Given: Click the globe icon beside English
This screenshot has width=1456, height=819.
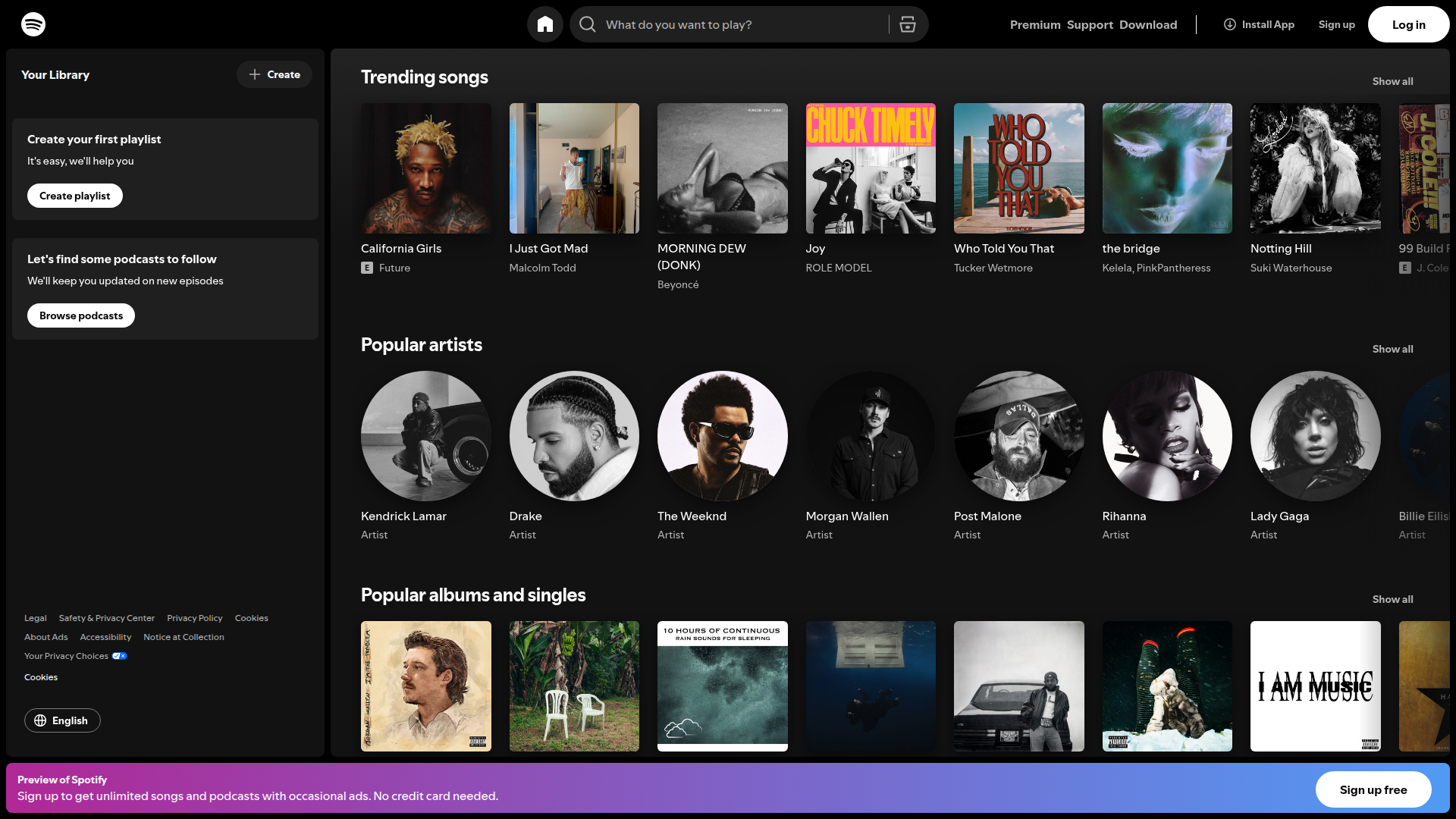Looking at the screenshot, I should tap(40, 720).
